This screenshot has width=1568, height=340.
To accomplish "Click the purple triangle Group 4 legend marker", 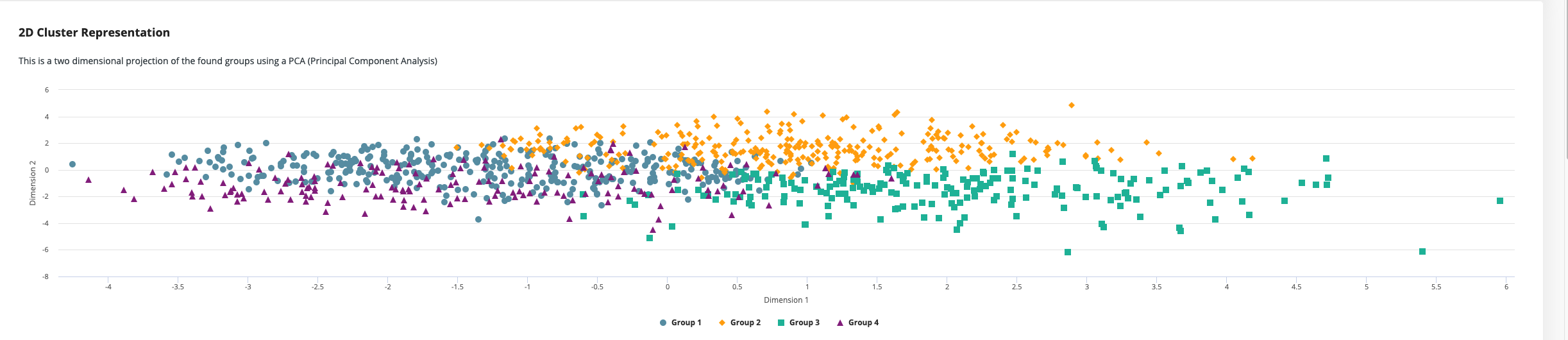I will point(840,323).
